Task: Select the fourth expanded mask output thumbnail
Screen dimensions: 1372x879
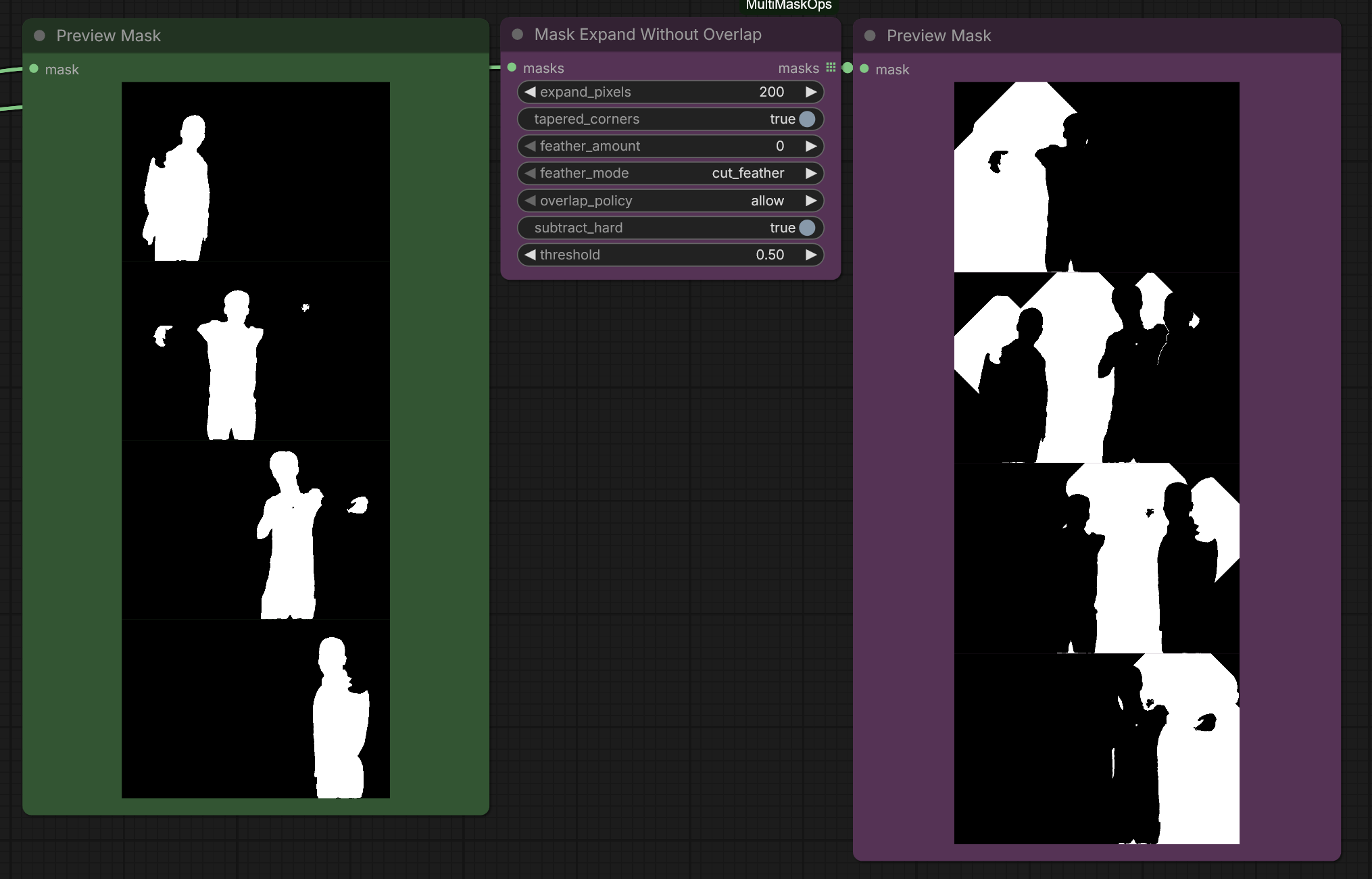Action: [1096, 749]
